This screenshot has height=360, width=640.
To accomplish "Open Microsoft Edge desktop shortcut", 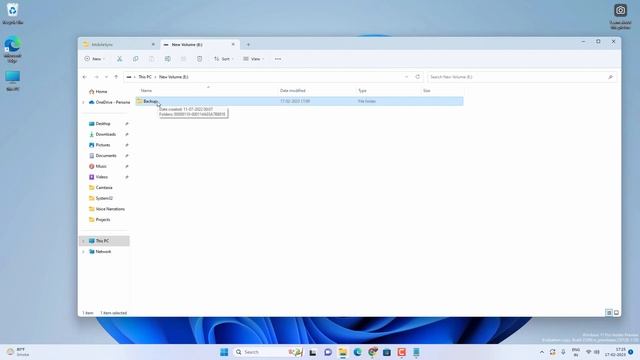I will 13,49.
